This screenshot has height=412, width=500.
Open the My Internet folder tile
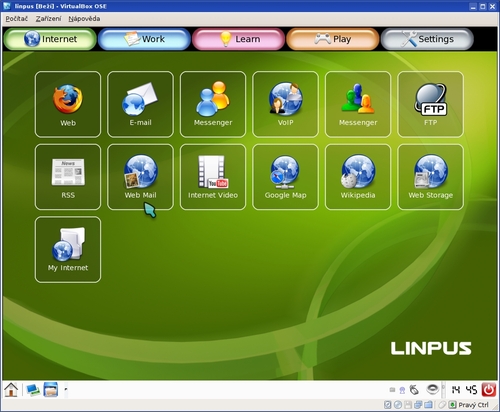point(68,250)
